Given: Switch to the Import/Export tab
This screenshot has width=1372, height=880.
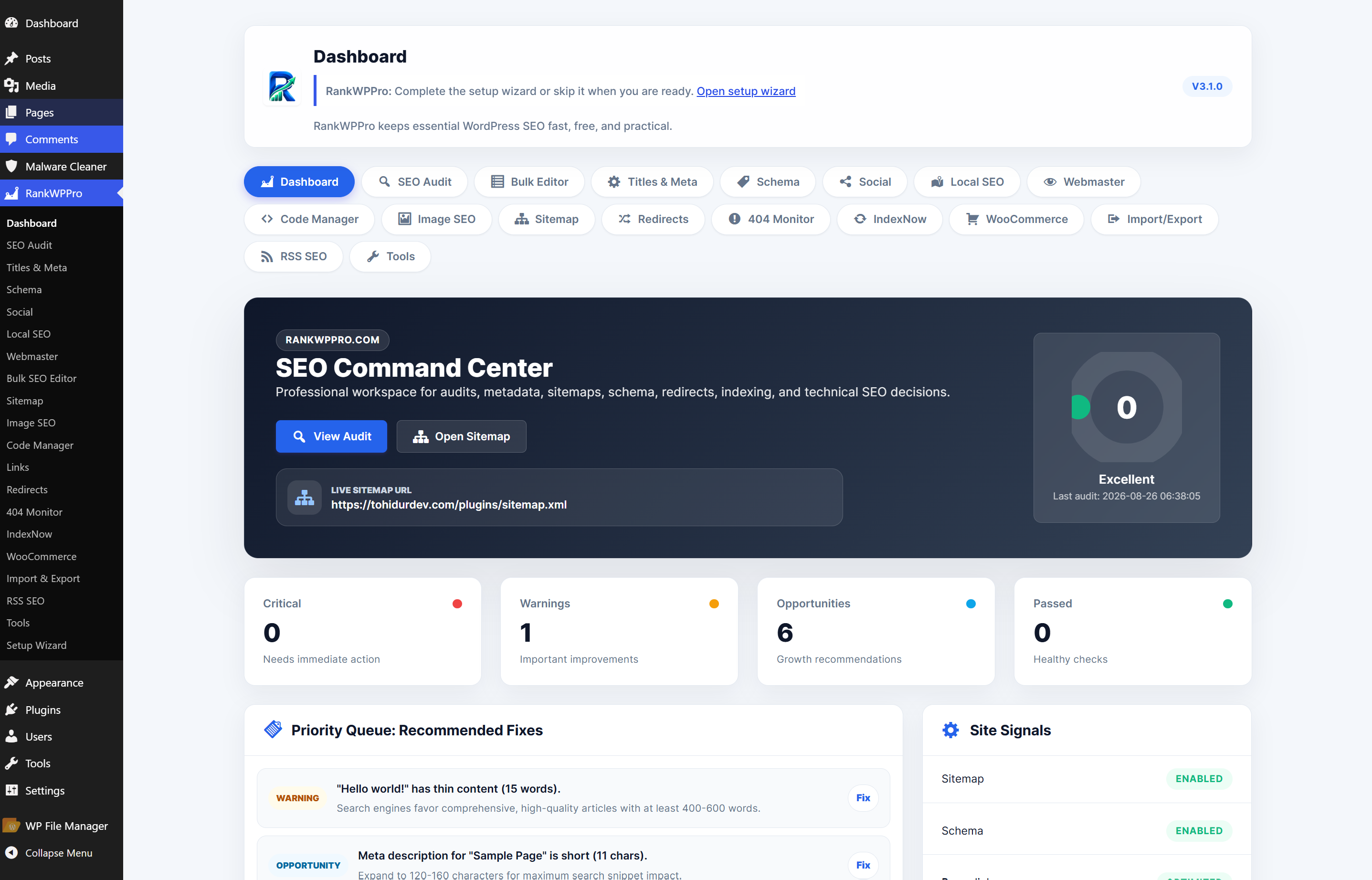Looking at the screenshot, I should point(1154,219).
